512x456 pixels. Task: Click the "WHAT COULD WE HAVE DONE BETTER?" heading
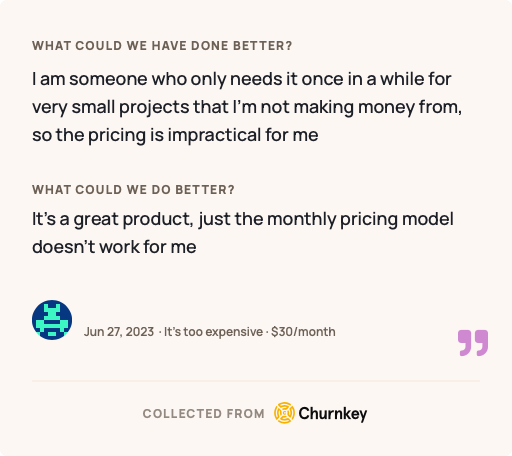162,46
